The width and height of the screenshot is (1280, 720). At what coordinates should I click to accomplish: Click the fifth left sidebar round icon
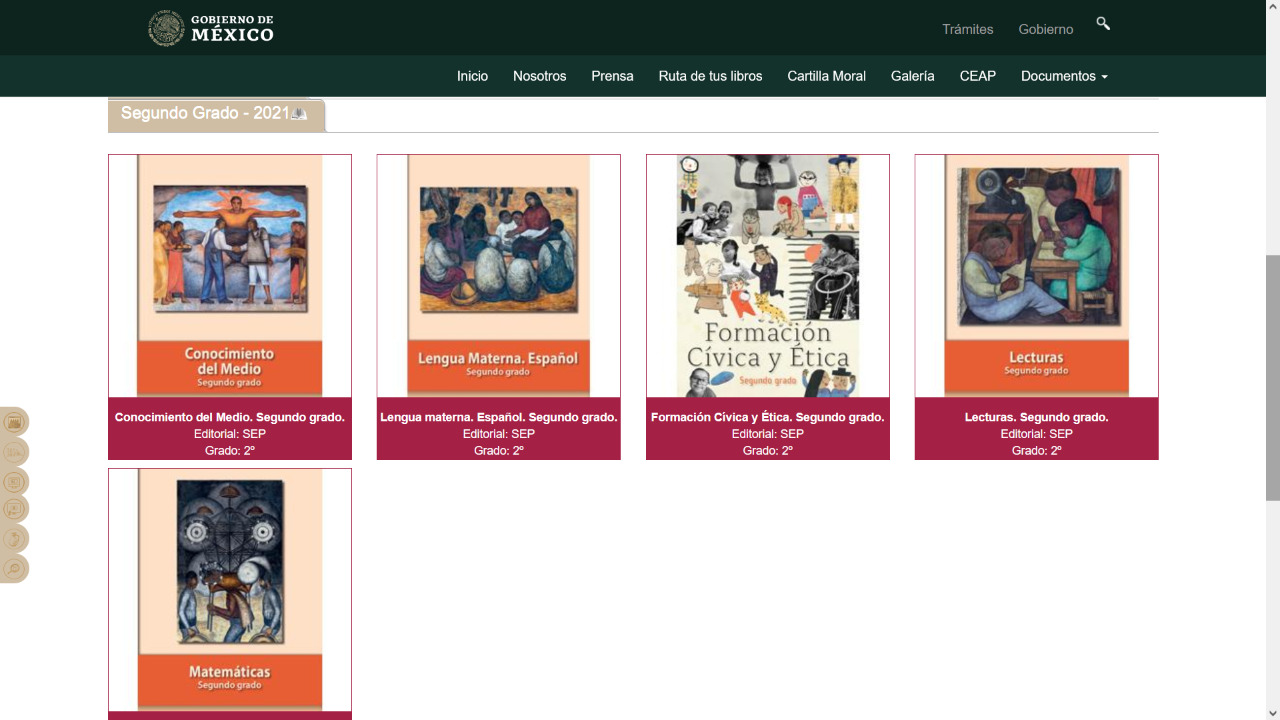click(14, 539)
